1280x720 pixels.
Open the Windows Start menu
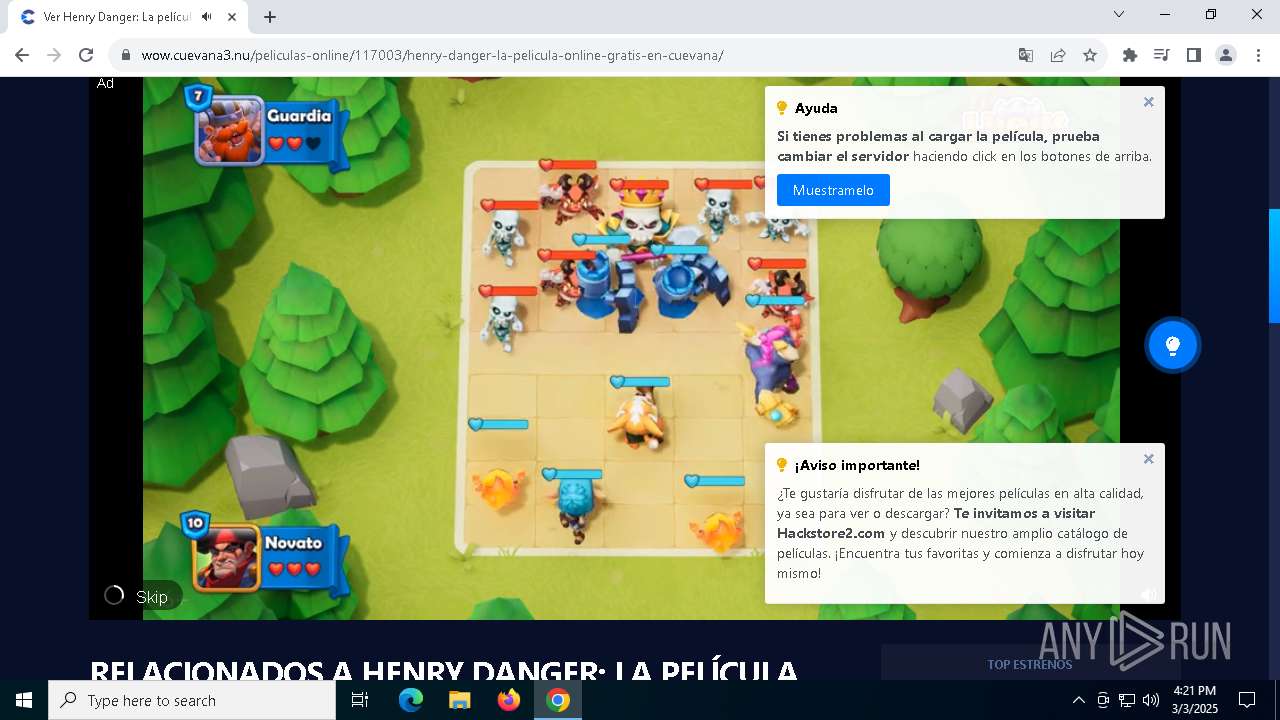coord(24,700)
